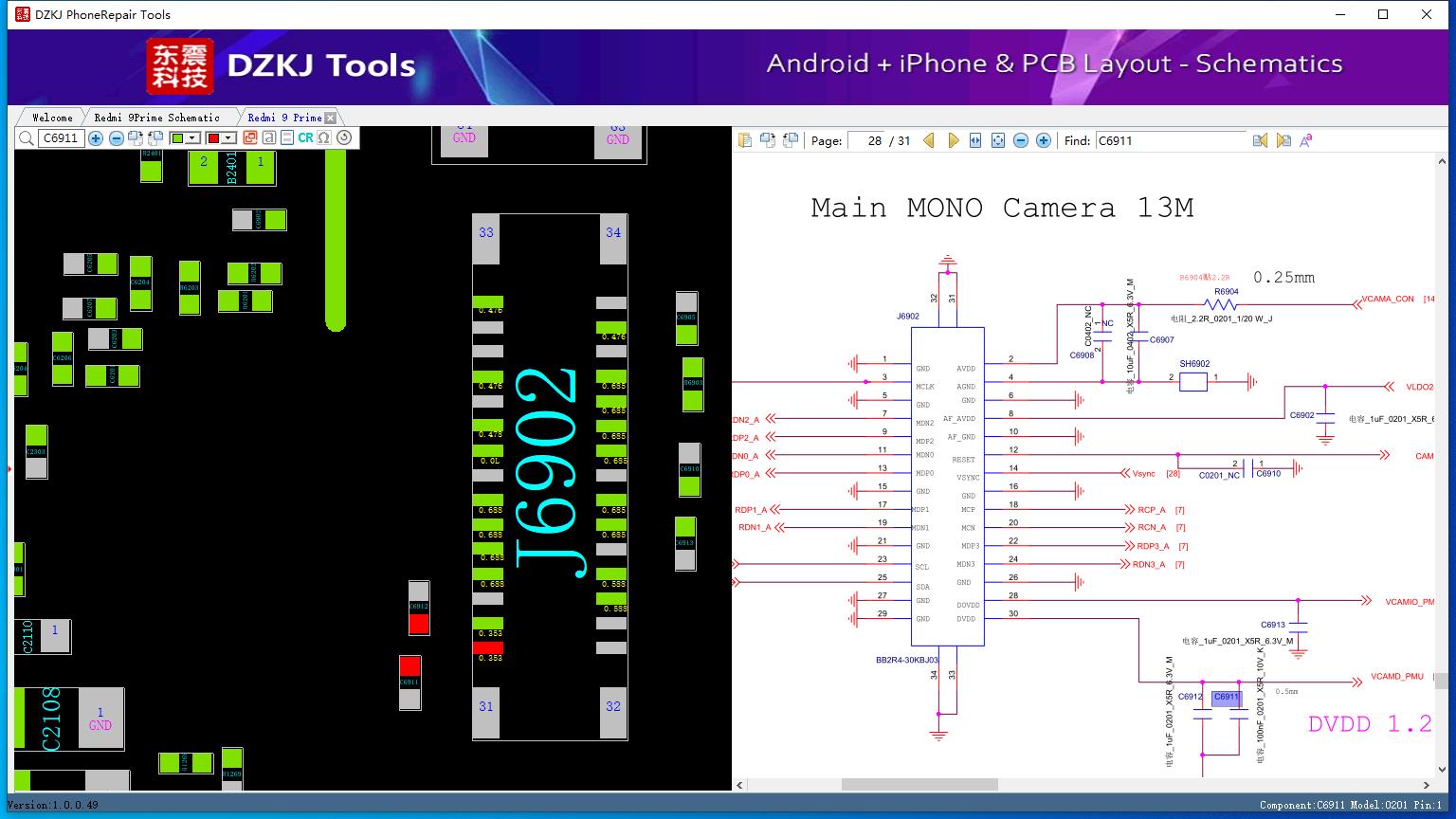Select capacitor C6912 on PCB layout
The width and height of the screenshot is (1456, 819).
click(x=419, y=608)
